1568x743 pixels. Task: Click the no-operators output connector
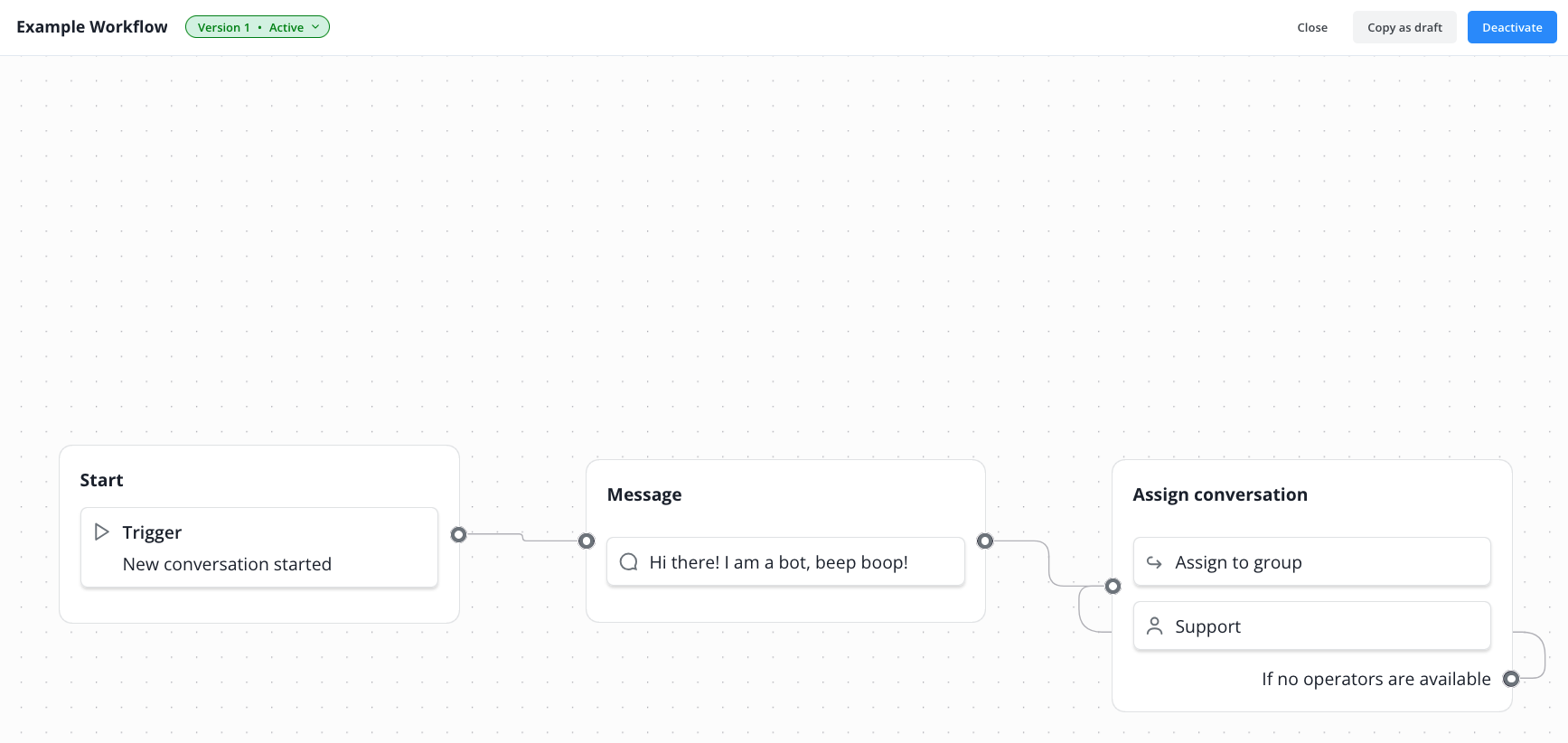(x=1510, y=679)
